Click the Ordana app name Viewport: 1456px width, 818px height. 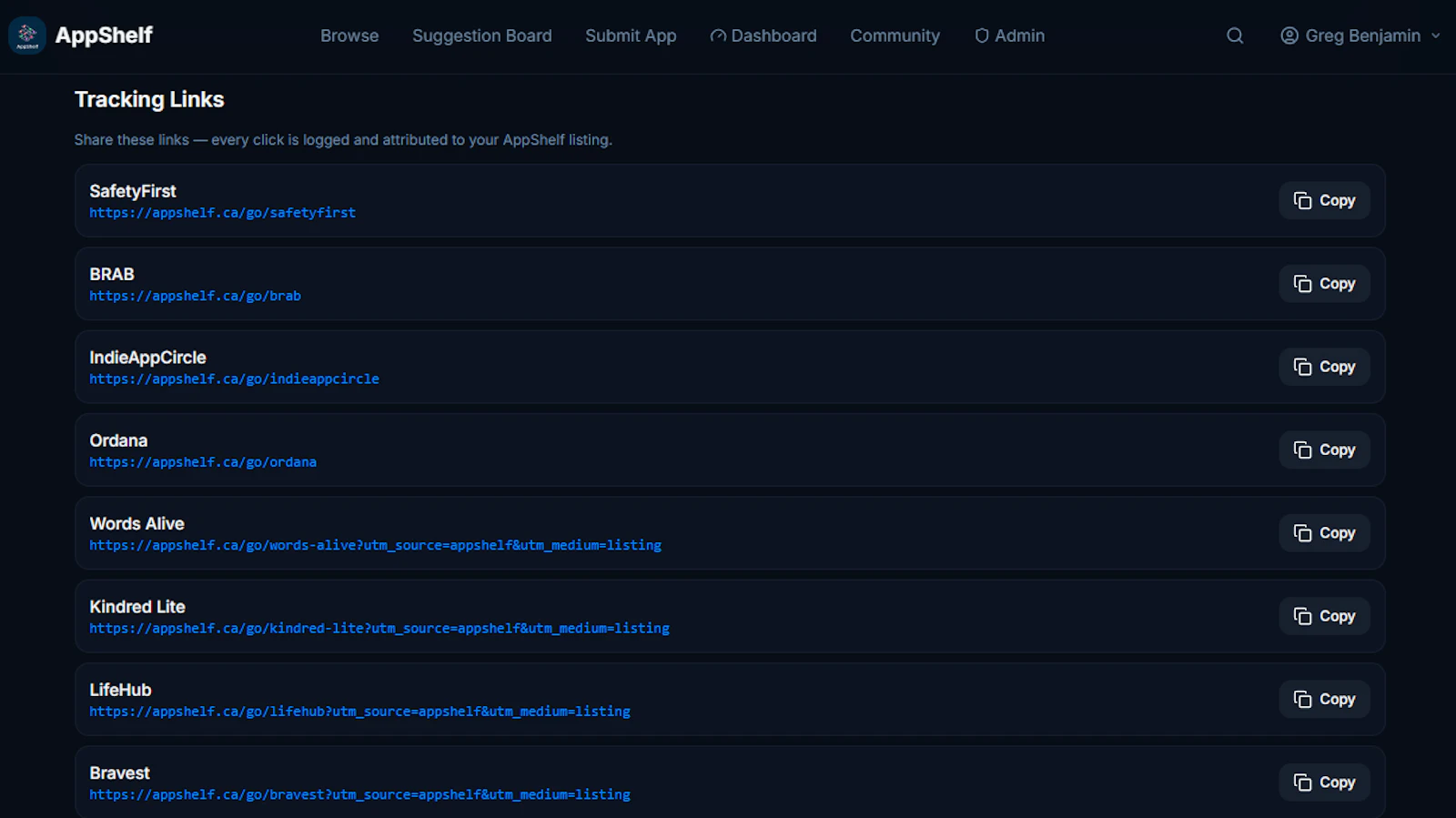click(x=118, y=440)
